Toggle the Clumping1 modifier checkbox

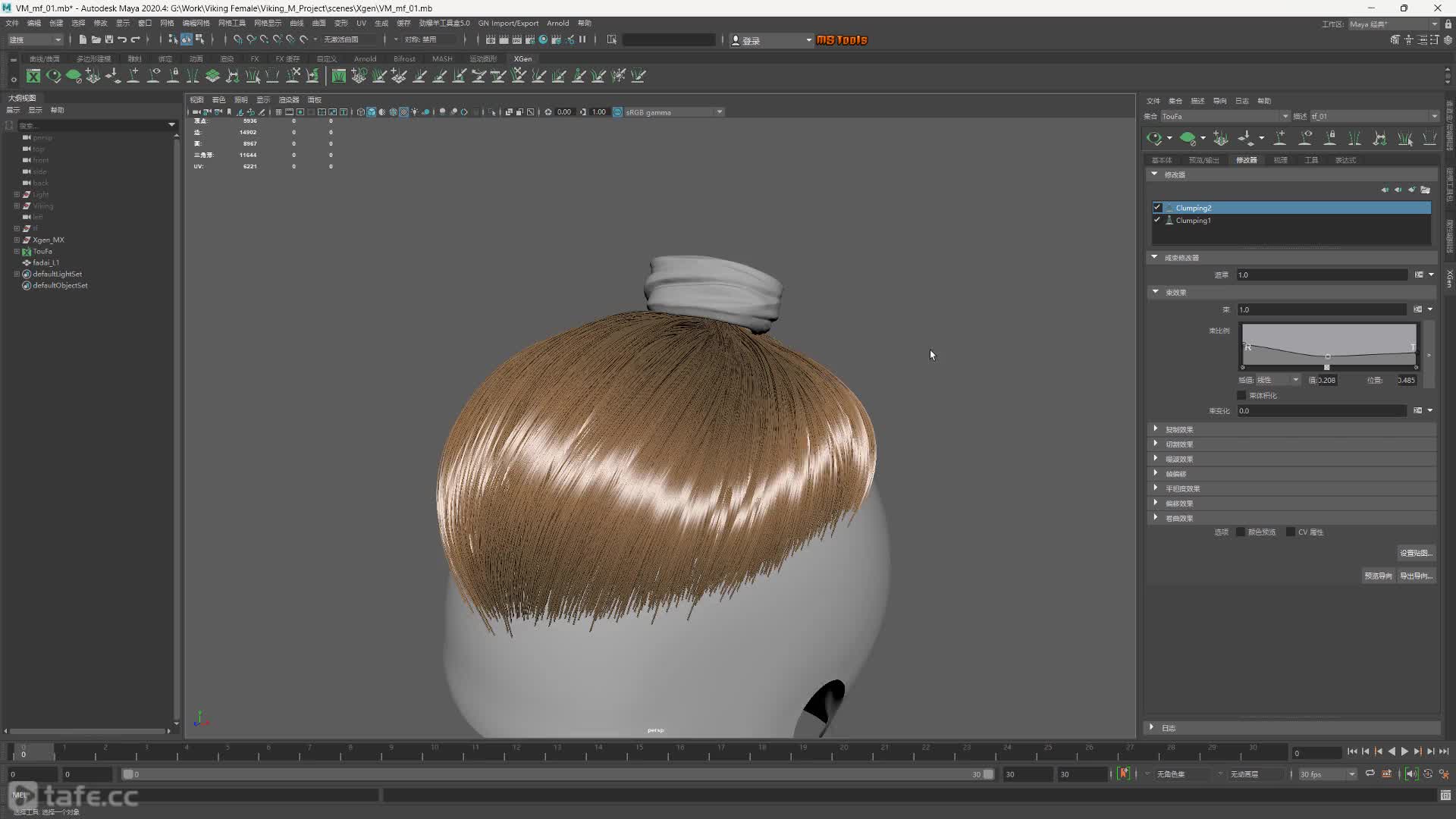tap(1157, 220)
